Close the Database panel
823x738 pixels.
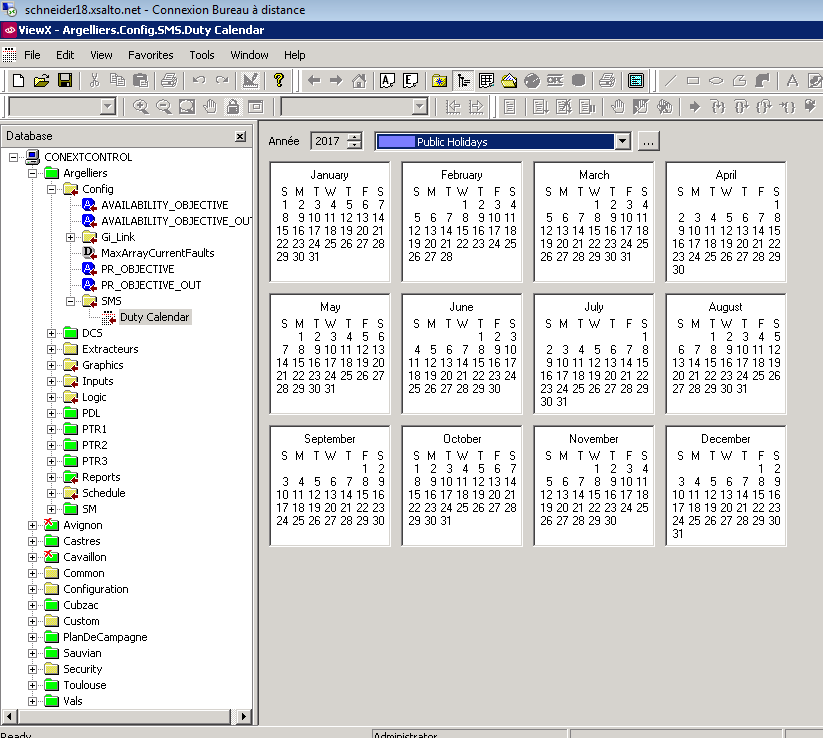point(240,136)
